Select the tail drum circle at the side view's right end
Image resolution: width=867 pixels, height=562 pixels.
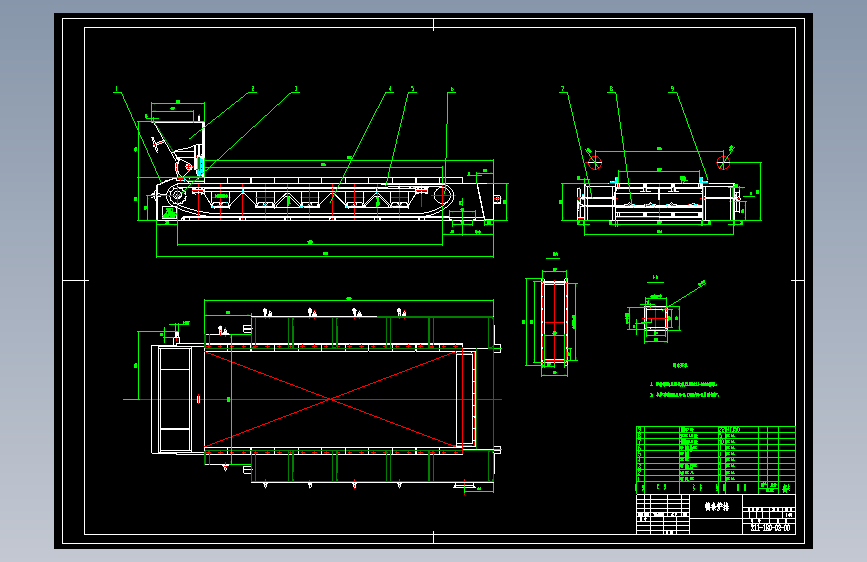pos(441,195)
